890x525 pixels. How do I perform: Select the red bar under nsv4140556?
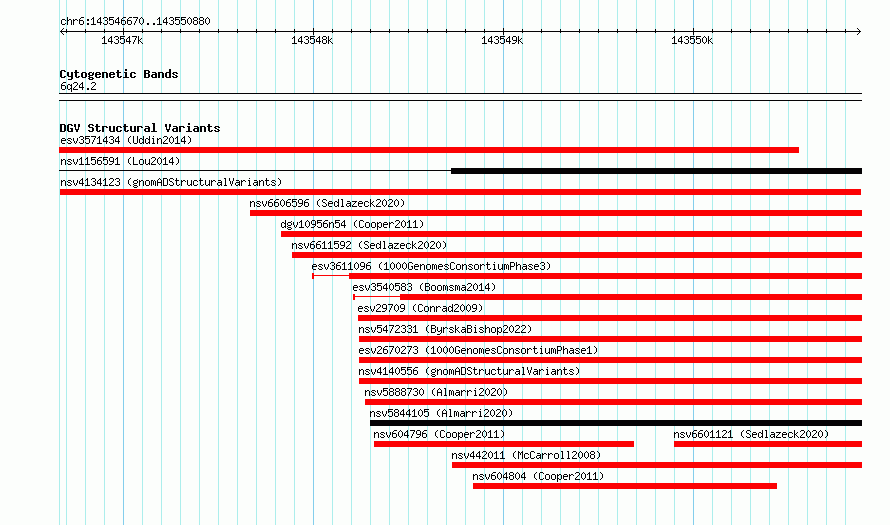point(611,381)
